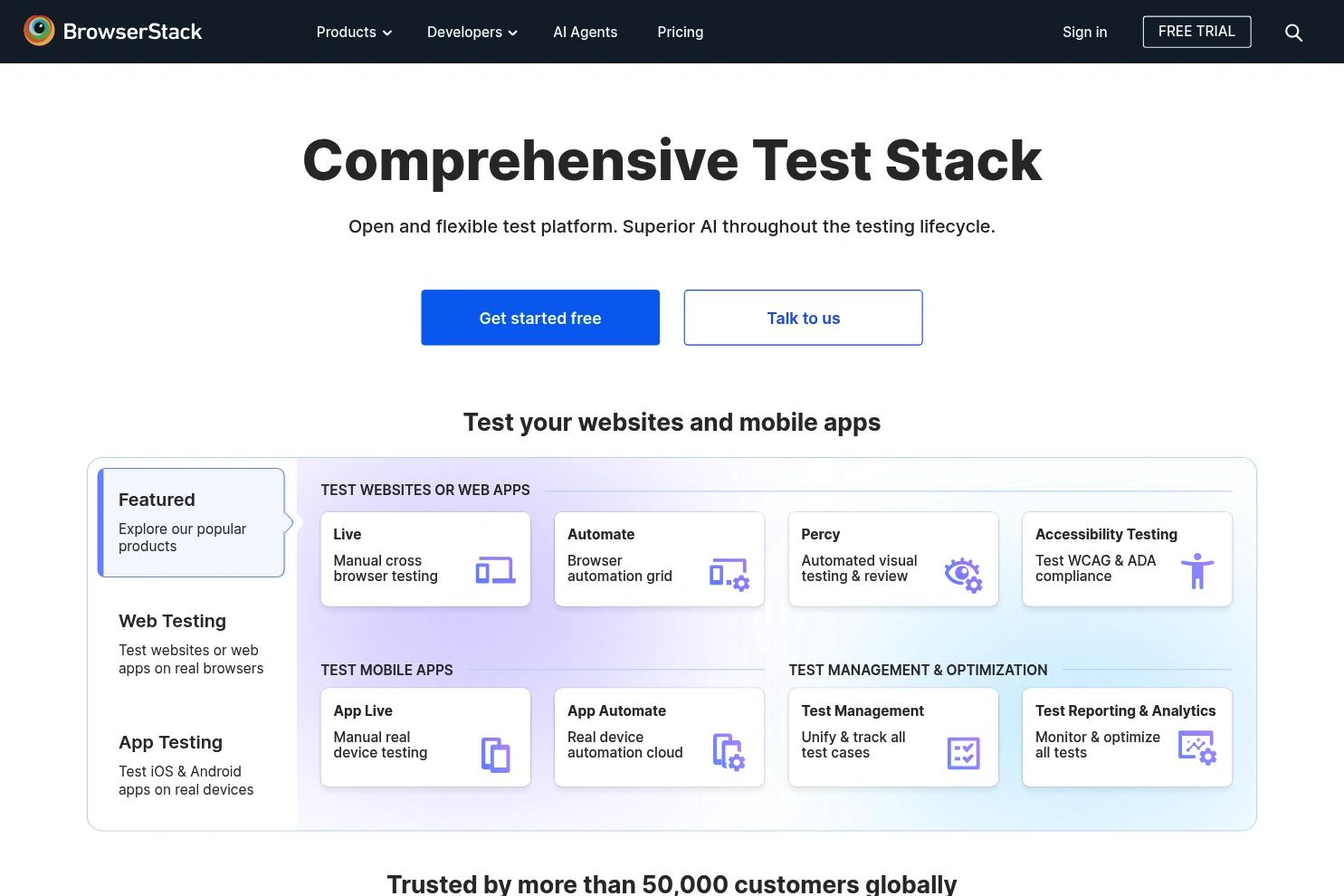The image size is (1344, 896).
Task: Click the 'TEST MOBILE APPS' heading
Action: [x=386, y=670]
